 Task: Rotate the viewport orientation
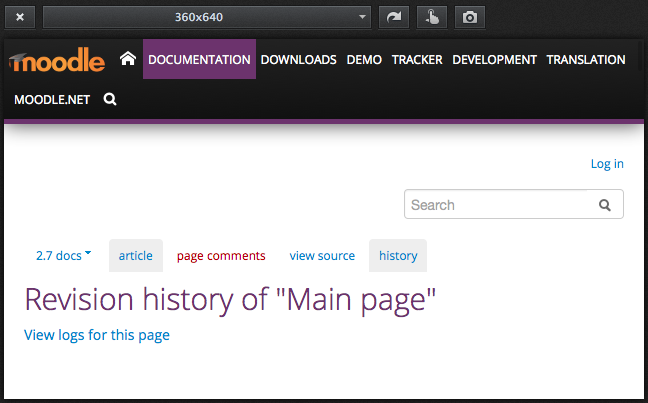(394, 17)
